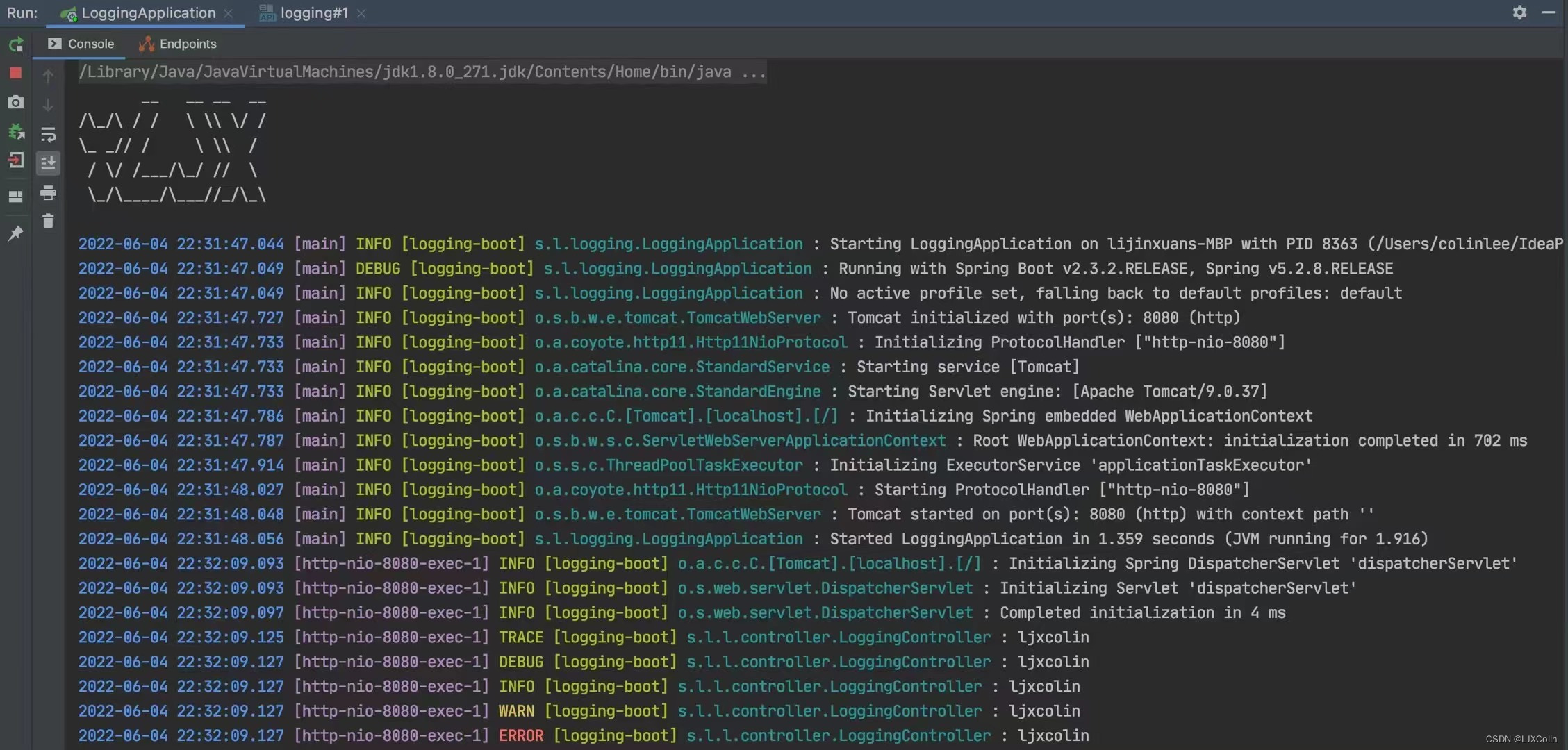Stop the running application (red square)
The height and width of the screenshot is (750, 1568).
[x=16, y=73]
